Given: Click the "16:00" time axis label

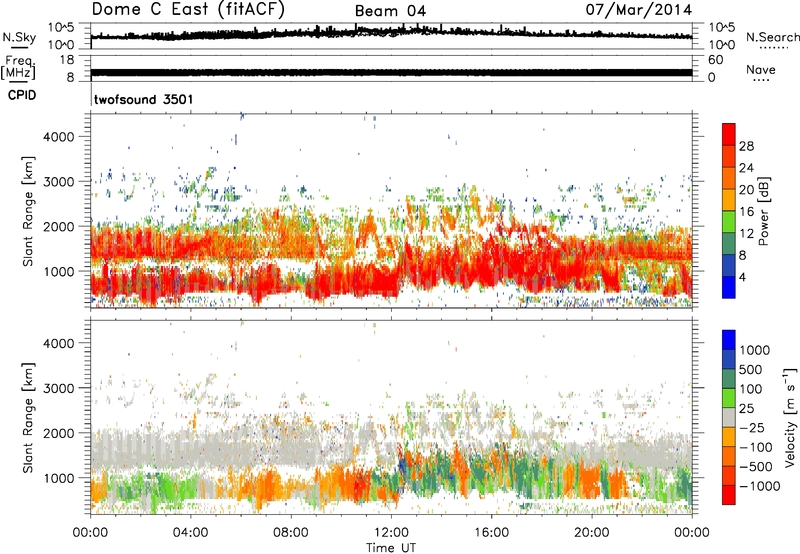Looking at the screenshot, I should 491,533.
